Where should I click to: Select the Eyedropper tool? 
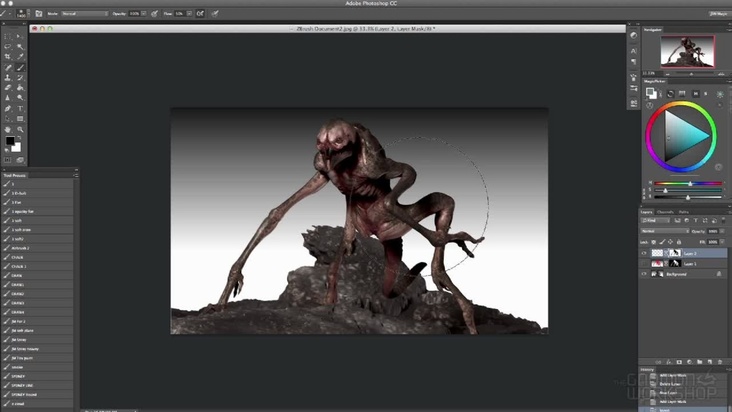[x=20, y=57]
